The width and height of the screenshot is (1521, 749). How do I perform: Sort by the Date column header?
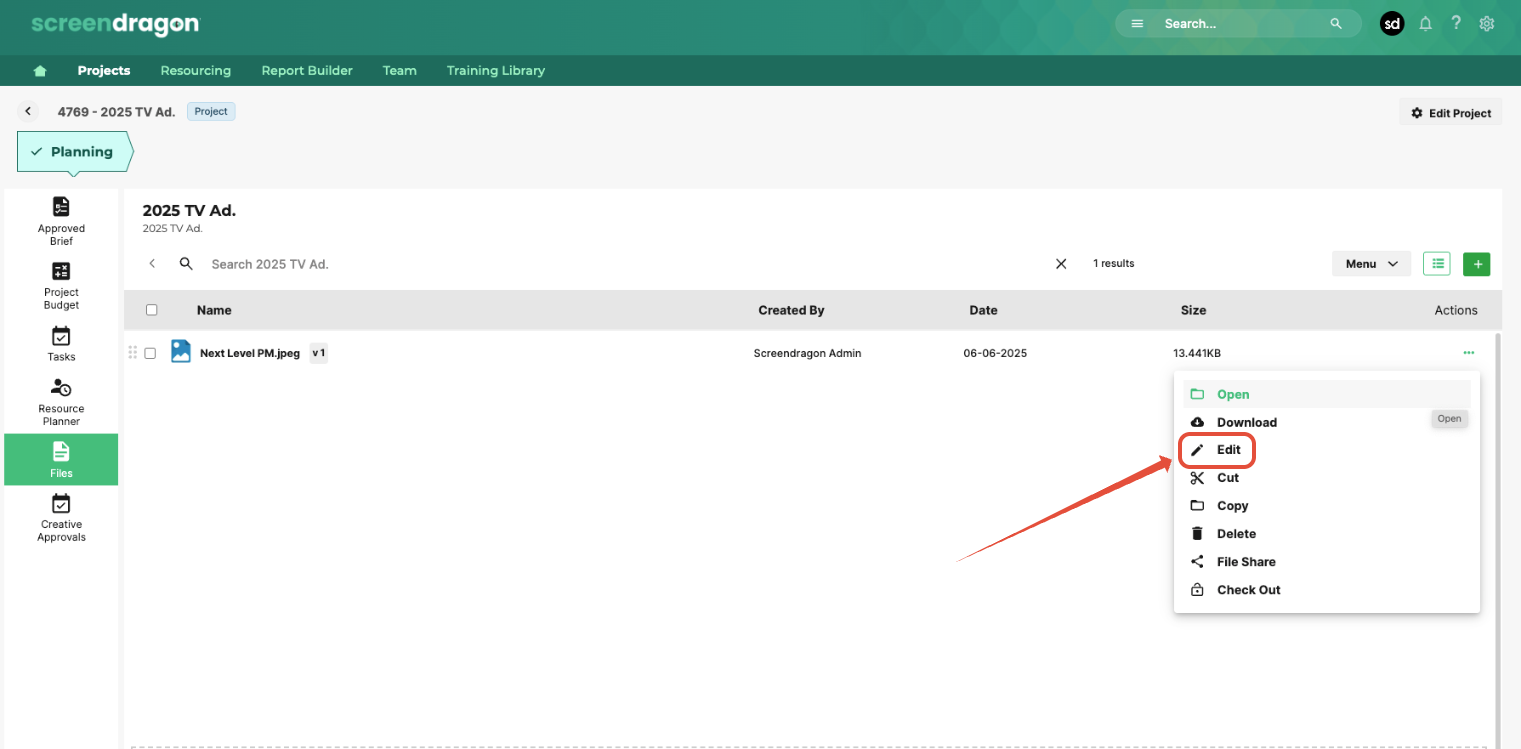(x=983, y=310)
